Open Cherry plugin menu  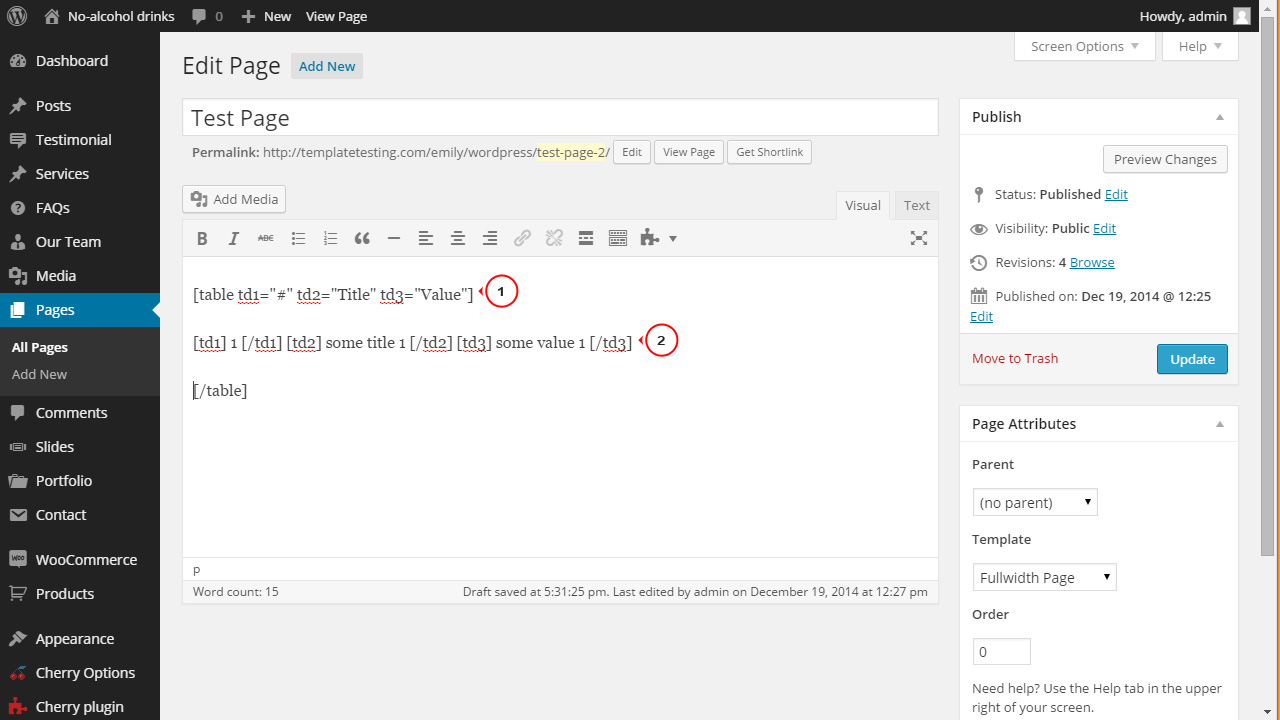(x=80, y=707)
